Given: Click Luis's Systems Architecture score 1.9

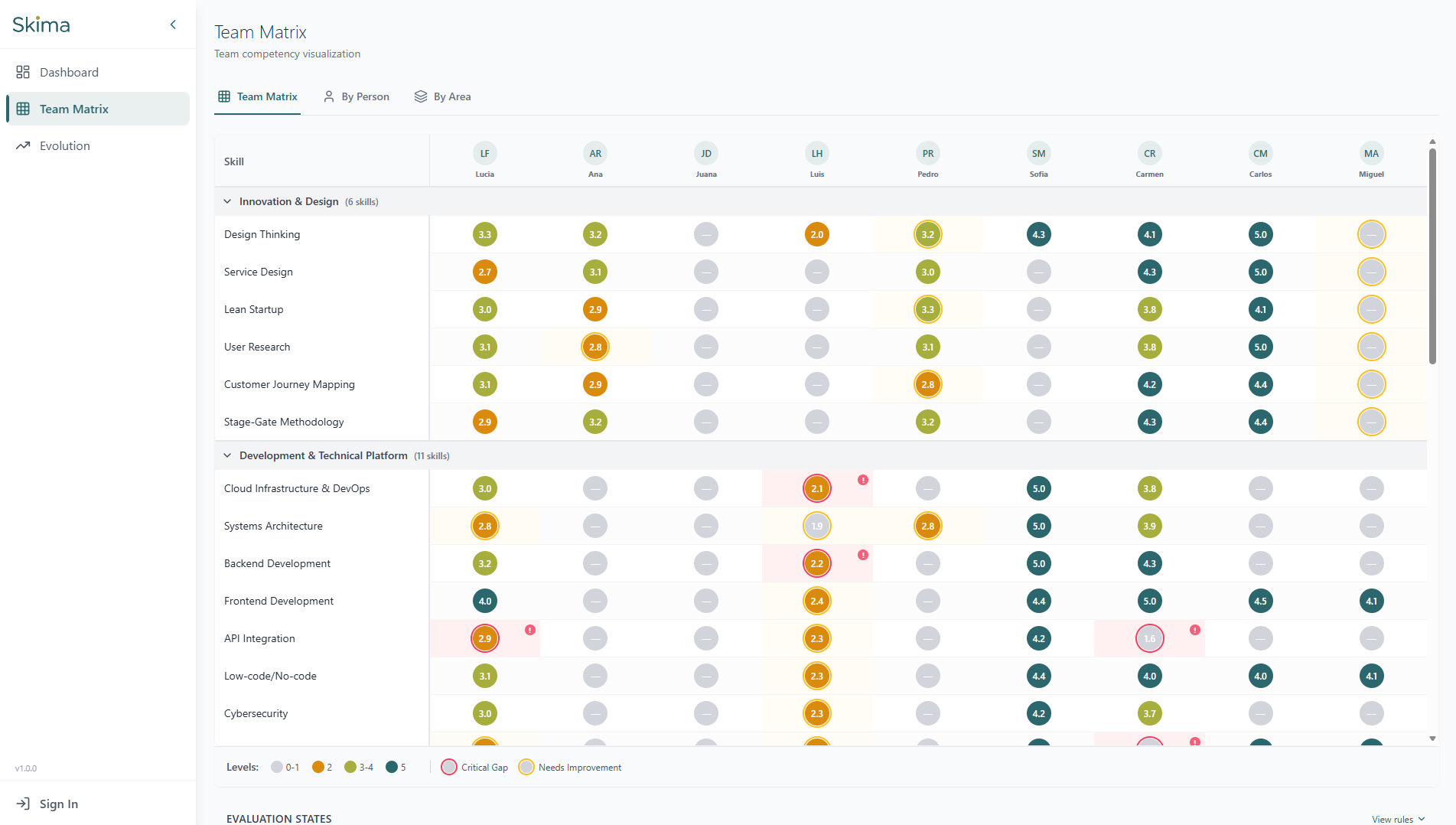Looking at the screenshot, I should [x=817, y=526].
